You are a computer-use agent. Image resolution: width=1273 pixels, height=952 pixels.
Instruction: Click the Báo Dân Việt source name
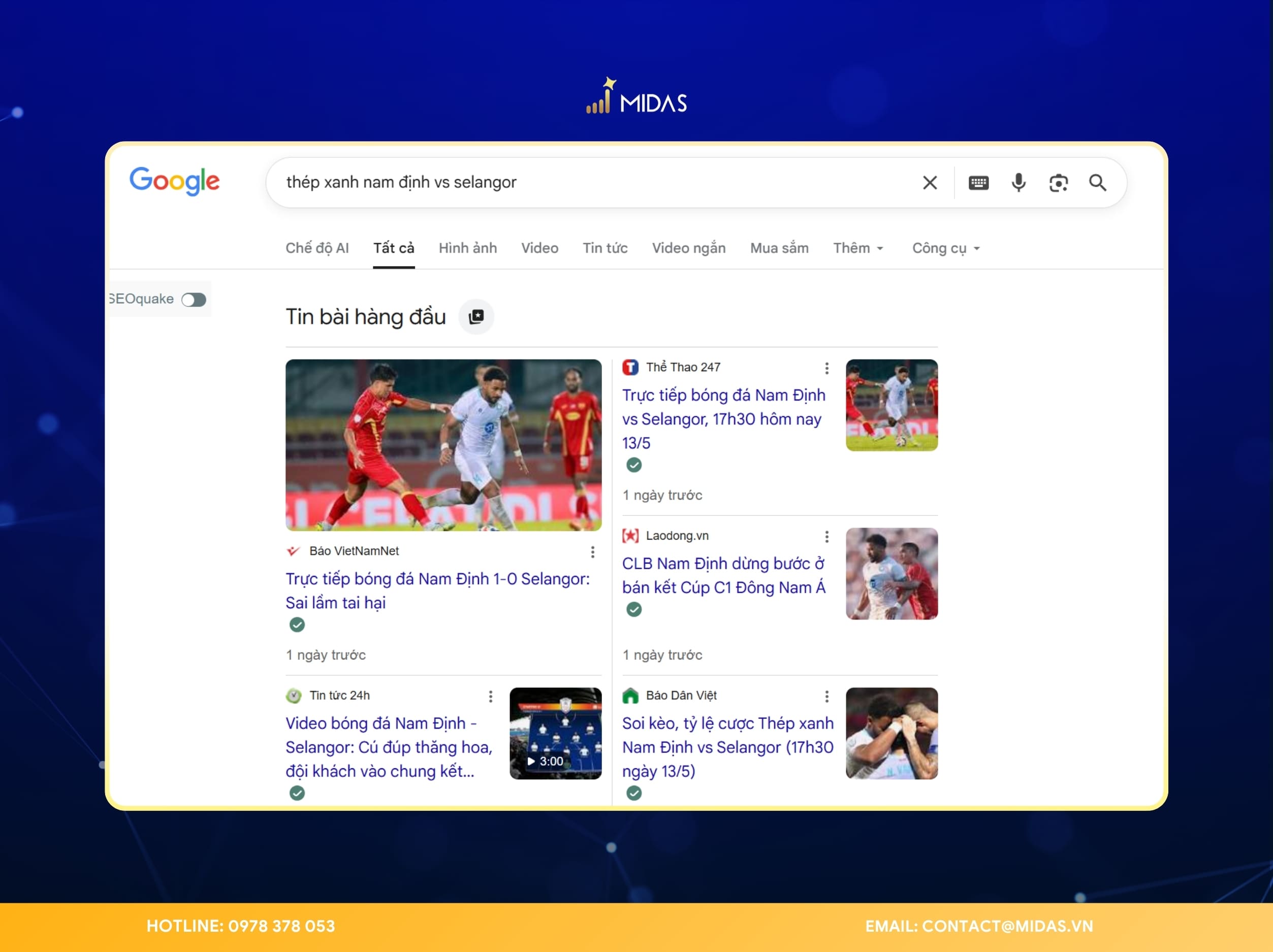(681, 696)
